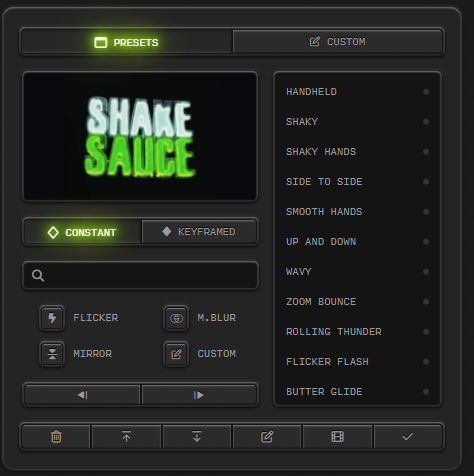Go to previous keyframe arrow button

(82, 395)
